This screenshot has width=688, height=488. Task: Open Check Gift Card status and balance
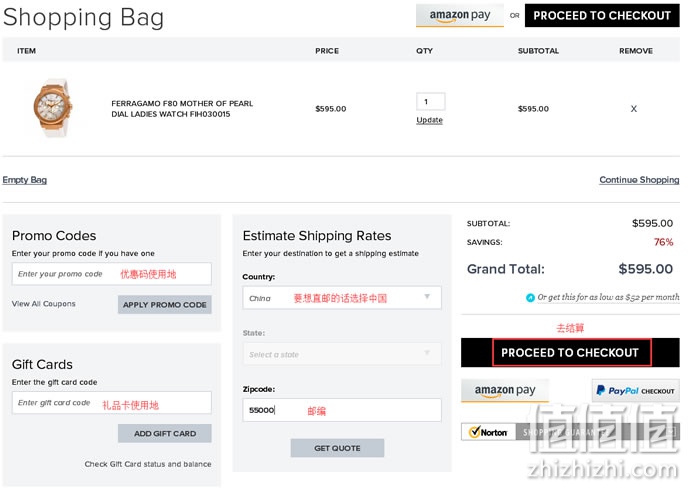pyautogui.click(x=147, y=464)
